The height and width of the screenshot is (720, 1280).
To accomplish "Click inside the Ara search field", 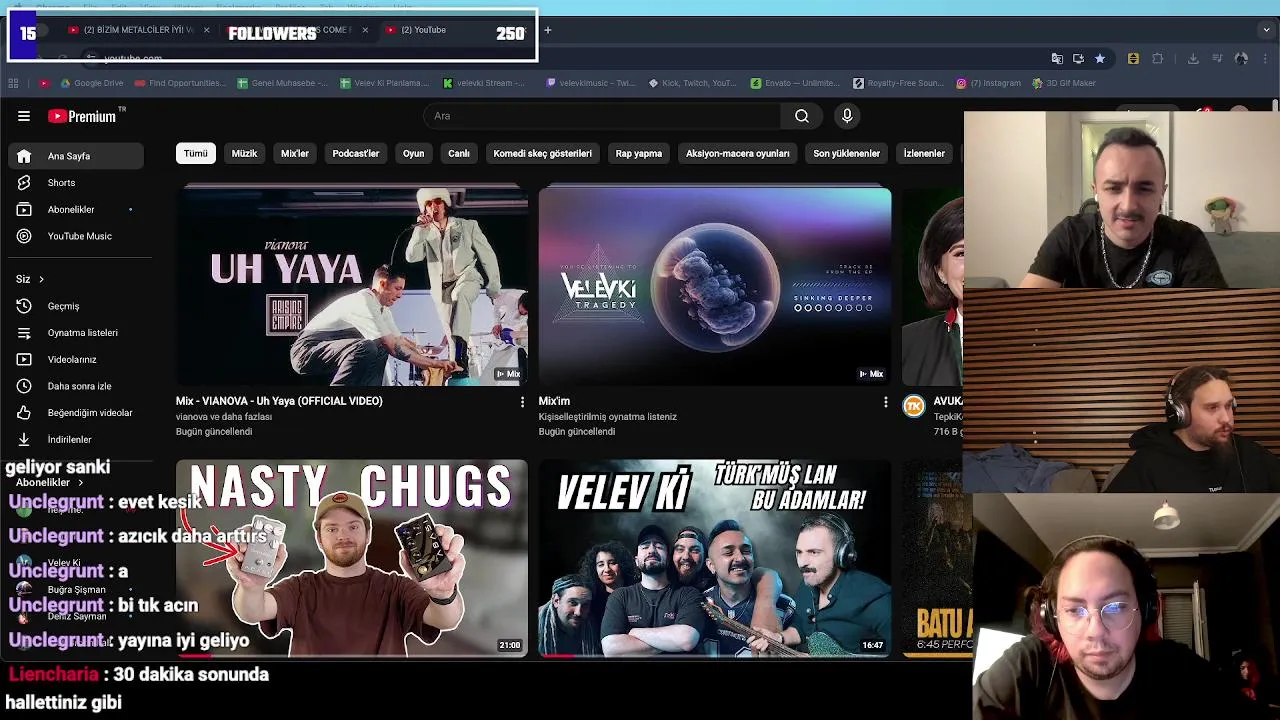I will pos(602,116).
